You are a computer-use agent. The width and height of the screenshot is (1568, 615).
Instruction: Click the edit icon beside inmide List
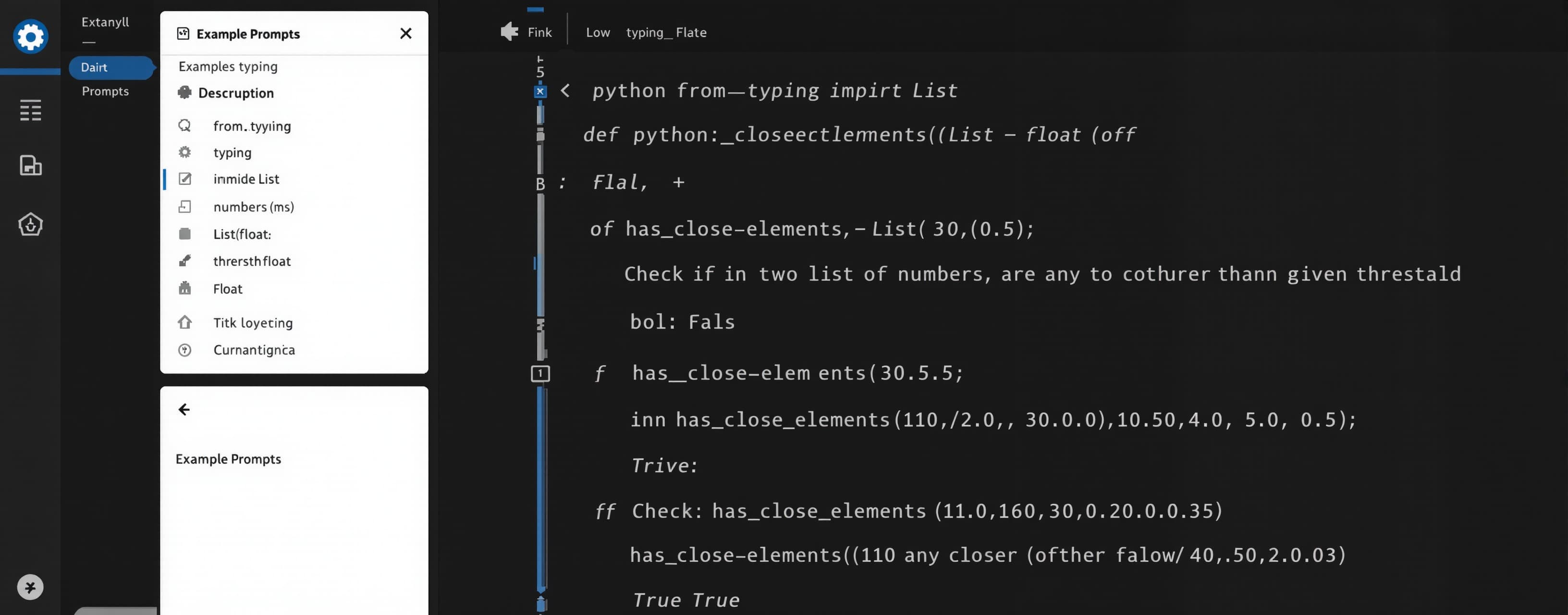(184, 179)
